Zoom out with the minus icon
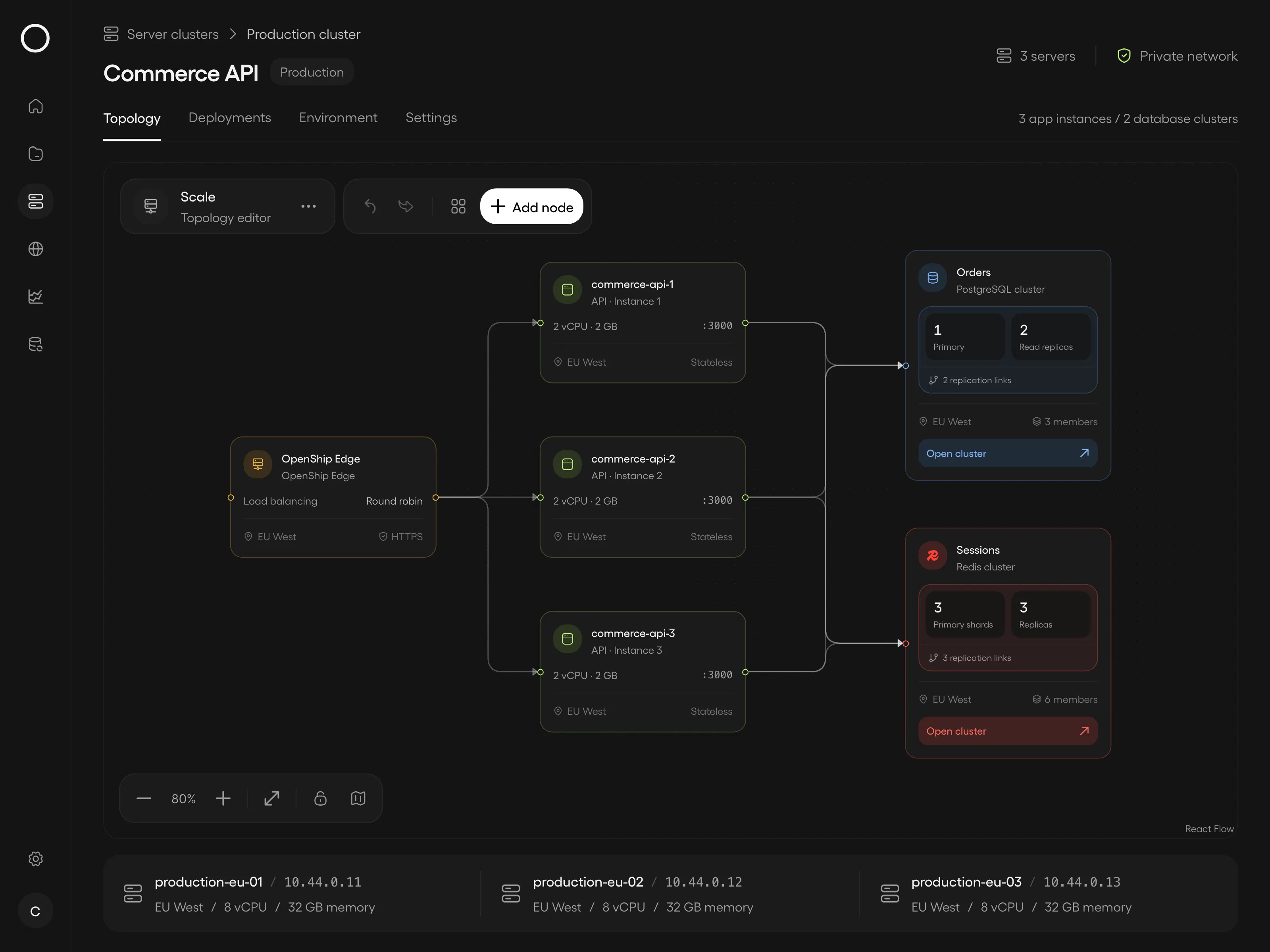Screen dimensions: 1270x952 click(x=144, y=798)
